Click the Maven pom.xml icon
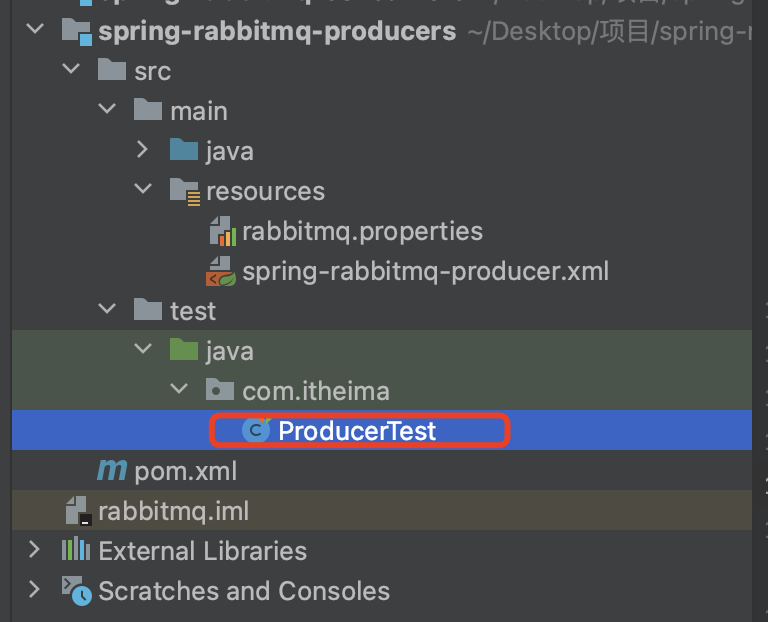 click(x=111, y=471)
